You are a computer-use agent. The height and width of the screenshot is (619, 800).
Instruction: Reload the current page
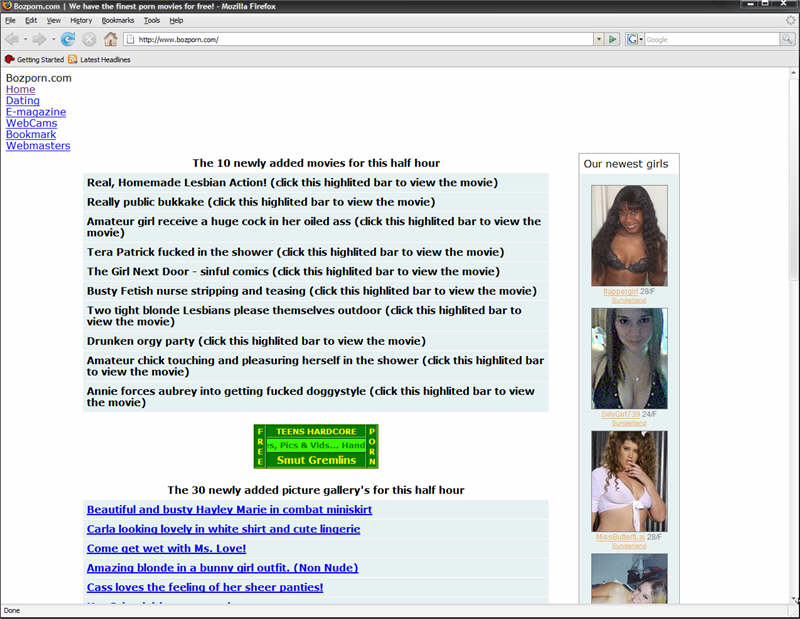[x=68, y=39]
